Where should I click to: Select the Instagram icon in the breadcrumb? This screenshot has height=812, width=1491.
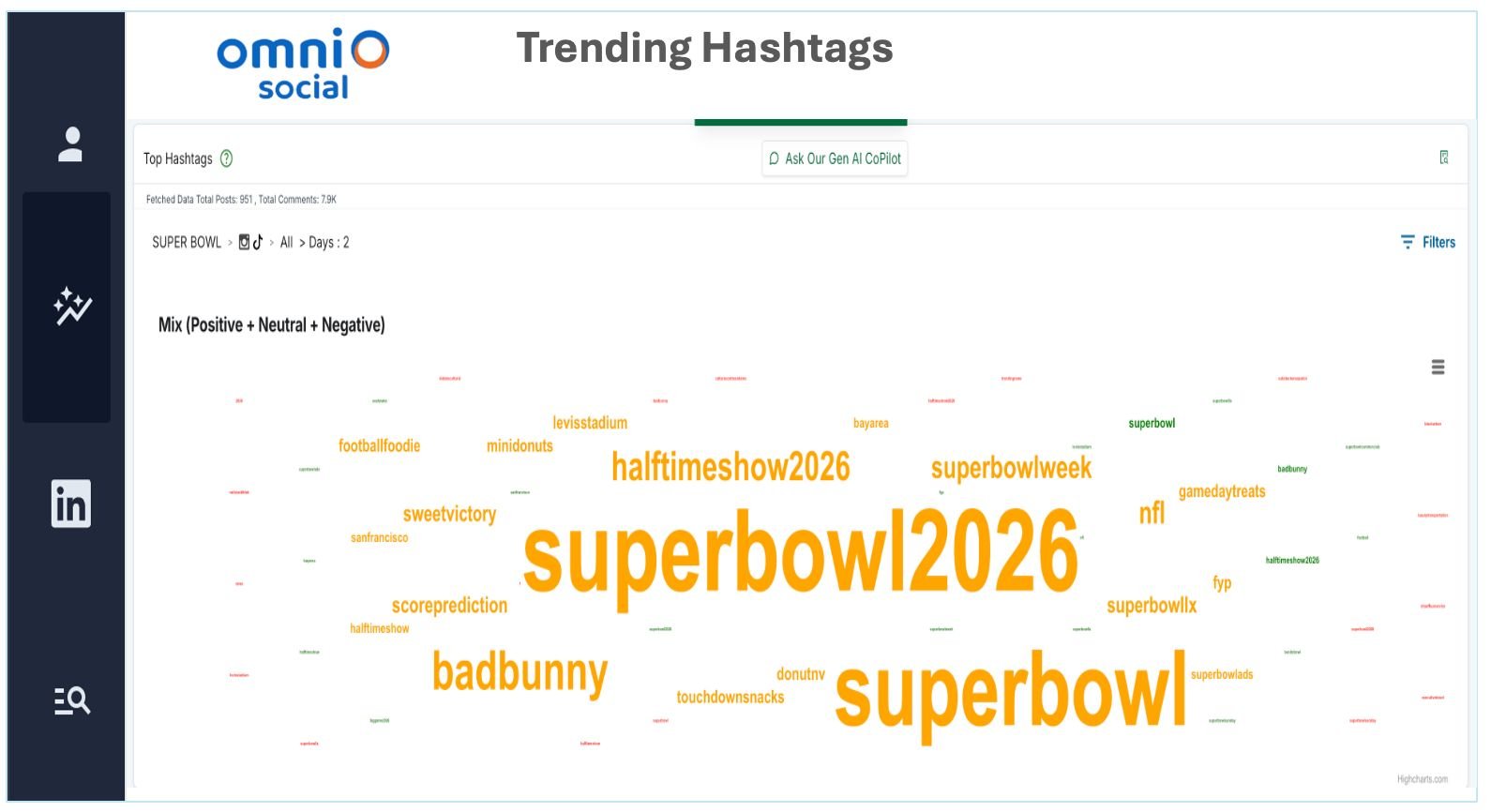tap(246, 242)
